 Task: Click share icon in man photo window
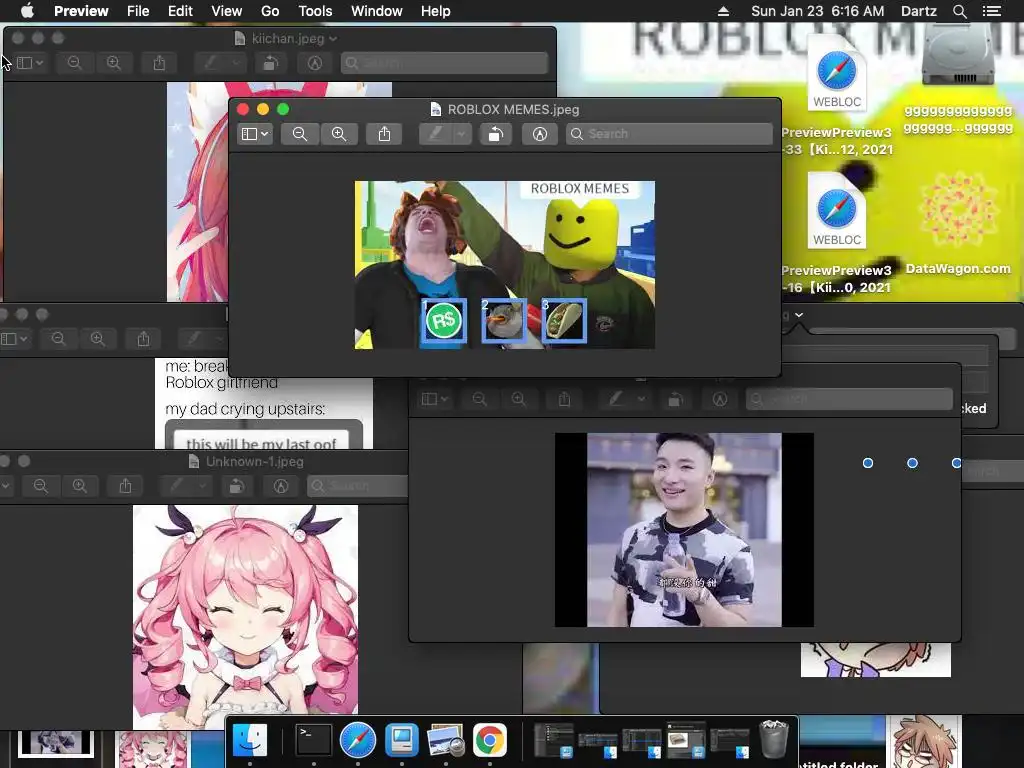(564, 399)
